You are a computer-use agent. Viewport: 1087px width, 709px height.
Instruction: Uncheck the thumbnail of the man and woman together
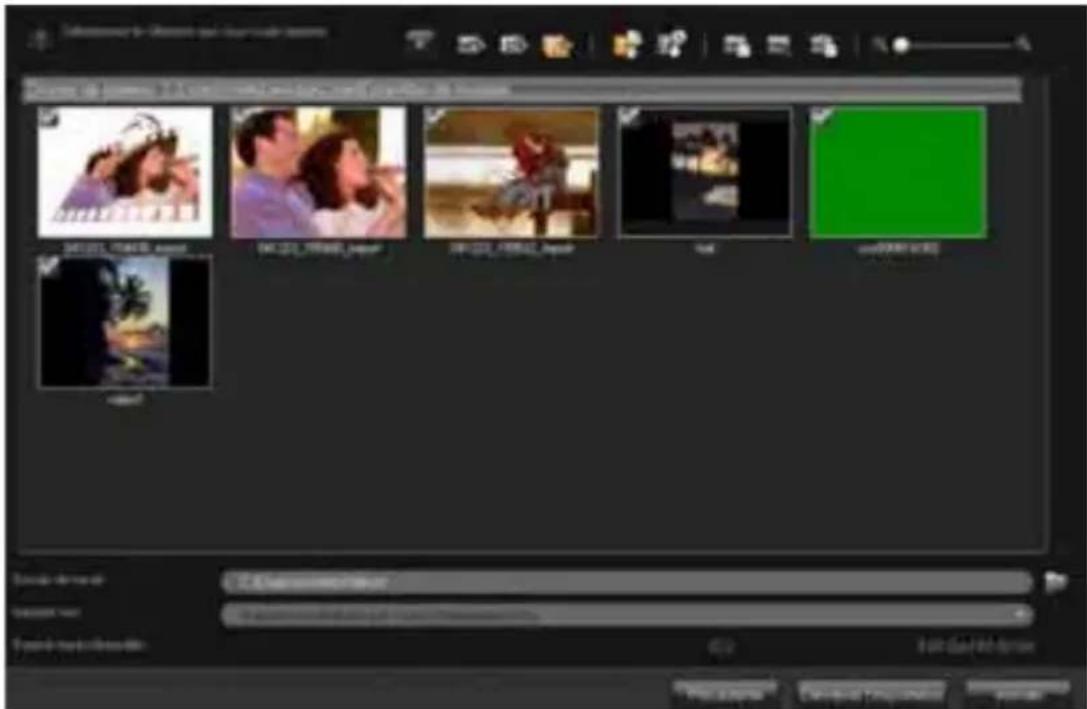click(x=241, y=117)
